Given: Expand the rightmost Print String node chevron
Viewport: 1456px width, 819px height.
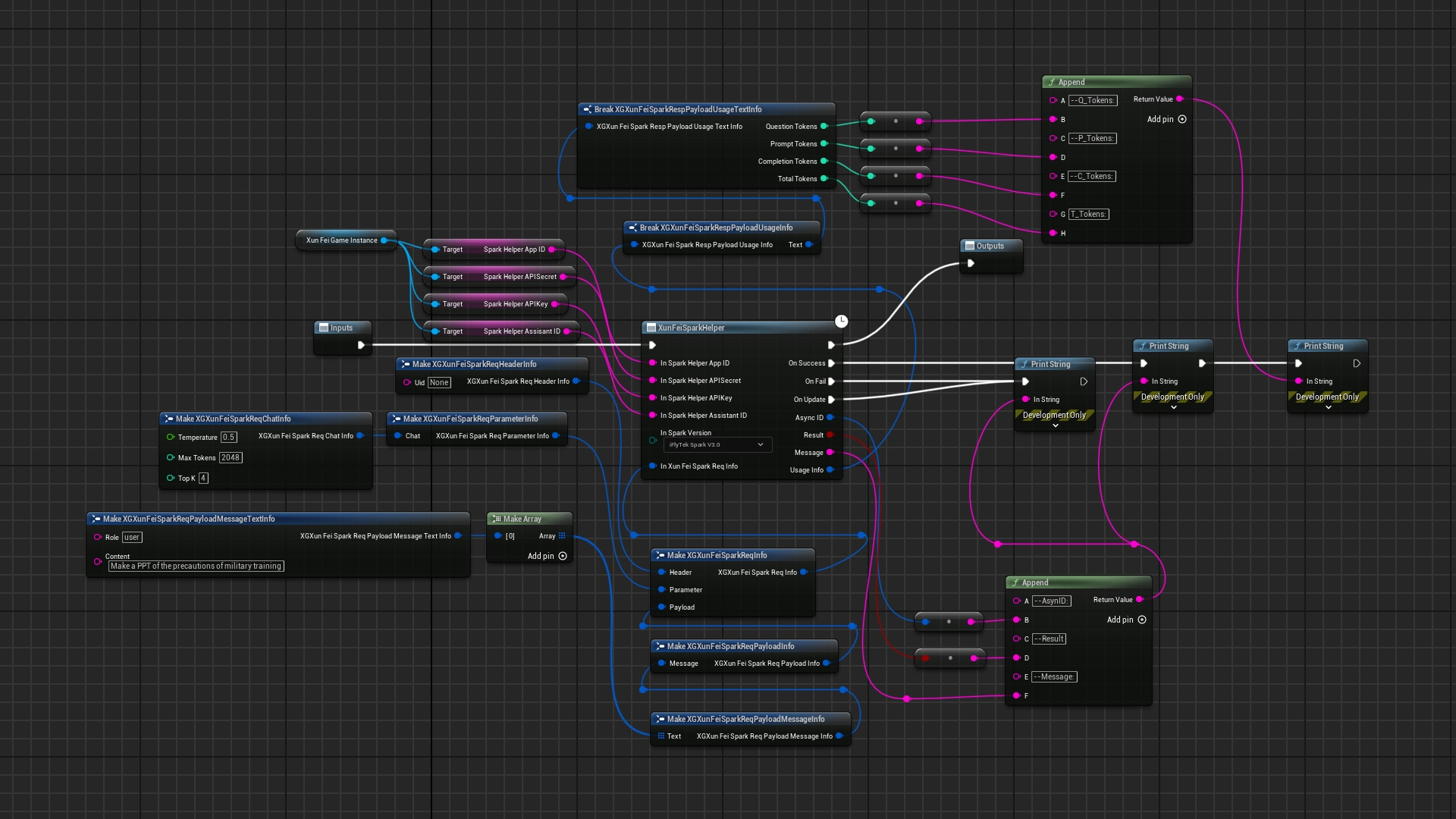Looking at the screenshot, I should point(1329,408).
